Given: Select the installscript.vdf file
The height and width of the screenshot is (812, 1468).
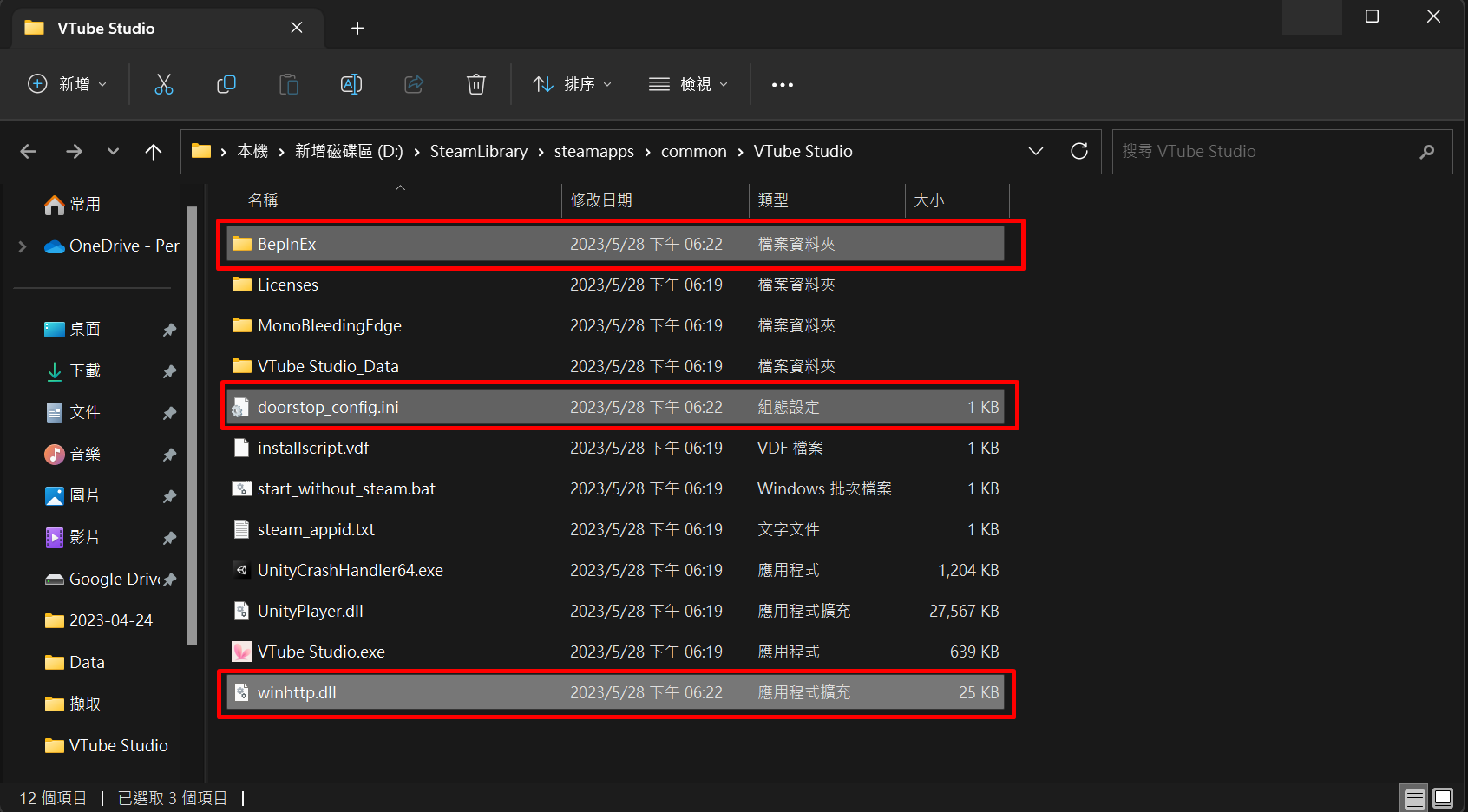Looking at the screenshot, I should pyautogui.click(x=615, y=448).
